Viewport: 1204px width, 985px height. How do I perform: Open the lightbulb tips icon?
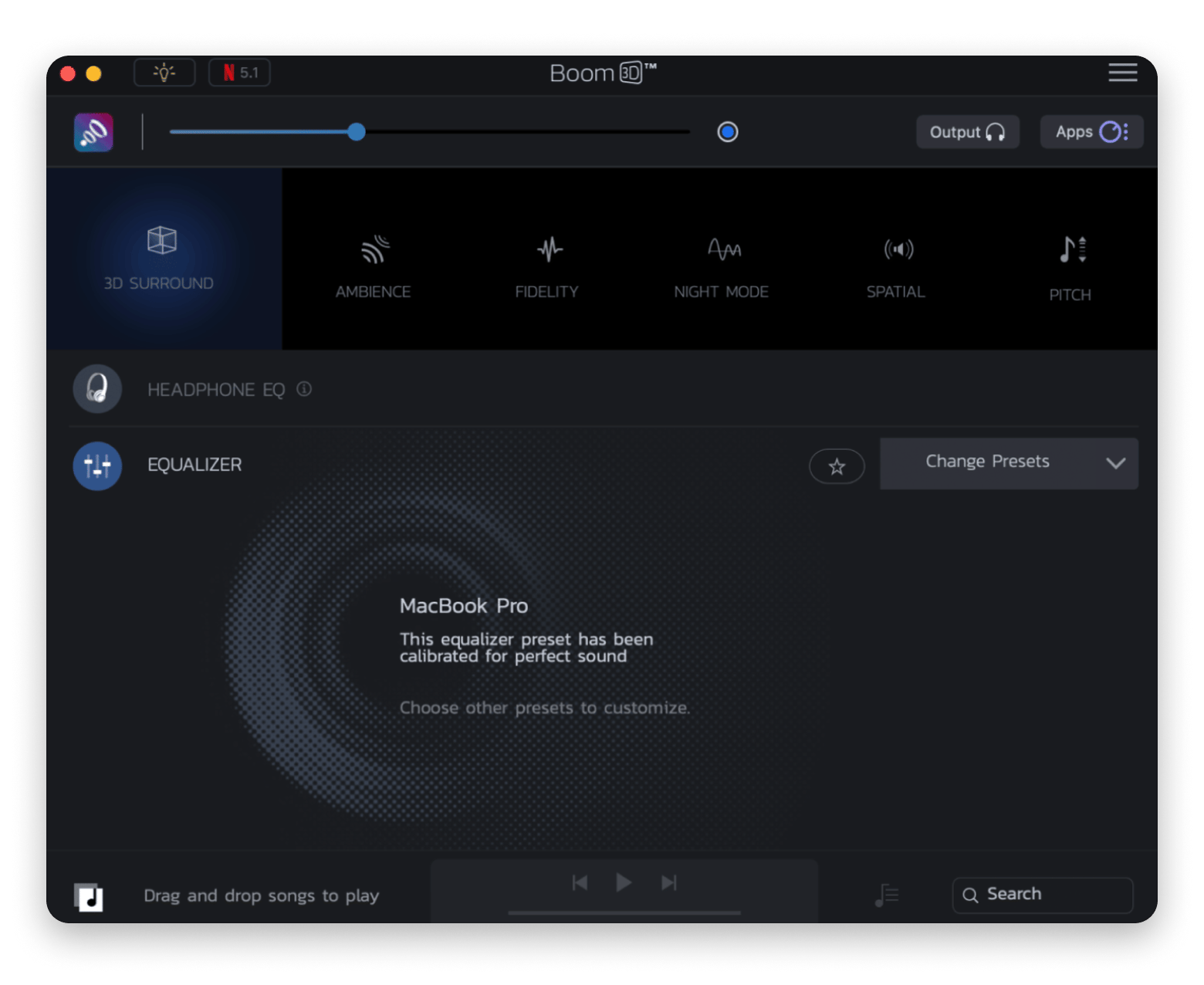point(164,73)
